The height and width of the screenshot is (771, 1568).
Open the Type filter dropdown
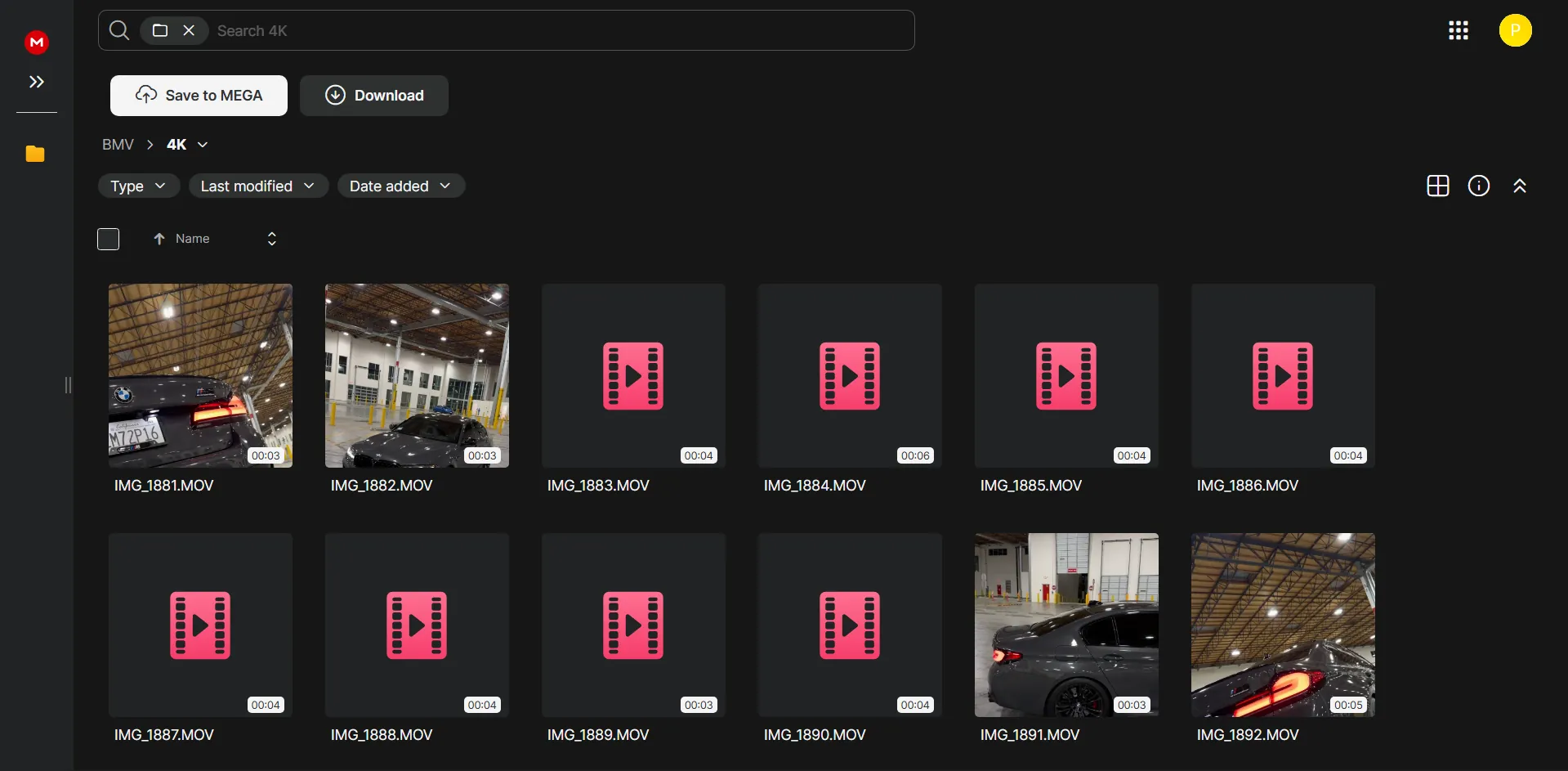(138, 186)
